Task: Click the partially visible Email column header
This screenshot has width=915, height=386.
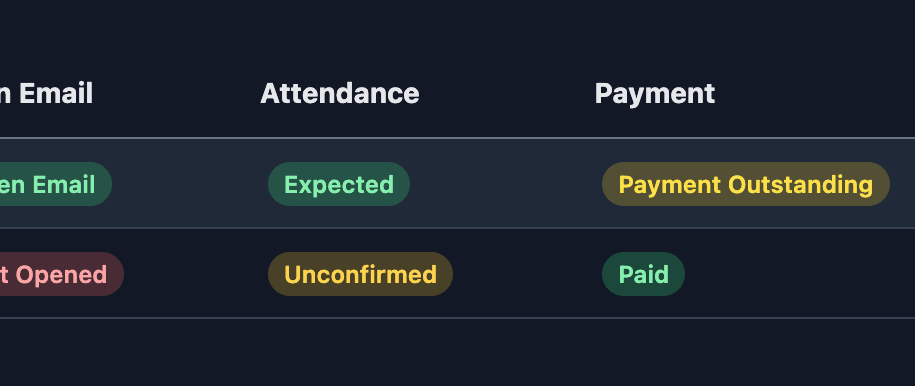Action: click(47, 93)
